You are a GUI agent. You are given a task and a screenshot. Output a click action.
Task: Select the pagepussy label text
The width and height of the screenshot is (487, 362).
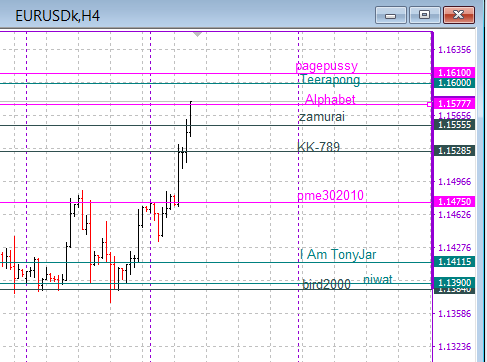coord(327,66)
